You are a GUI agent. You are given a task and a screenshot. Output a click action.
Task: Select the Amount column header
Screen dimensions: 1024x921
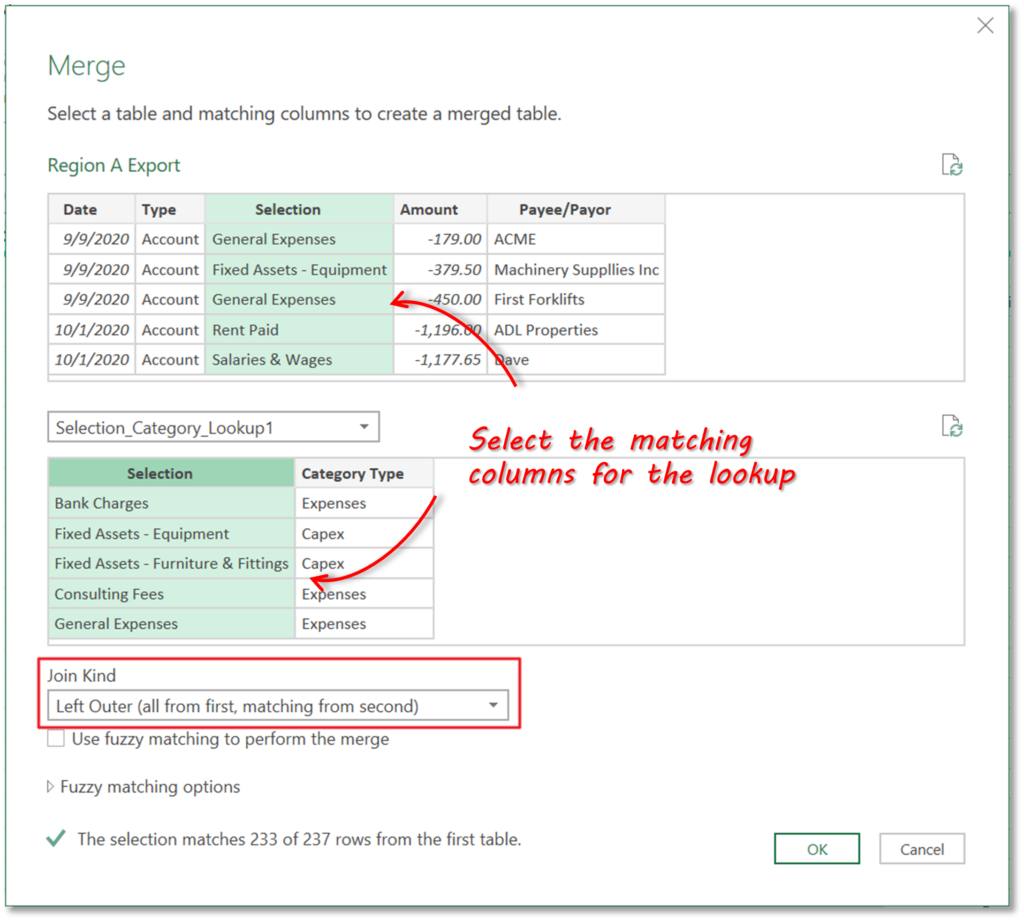pos(429,210)
